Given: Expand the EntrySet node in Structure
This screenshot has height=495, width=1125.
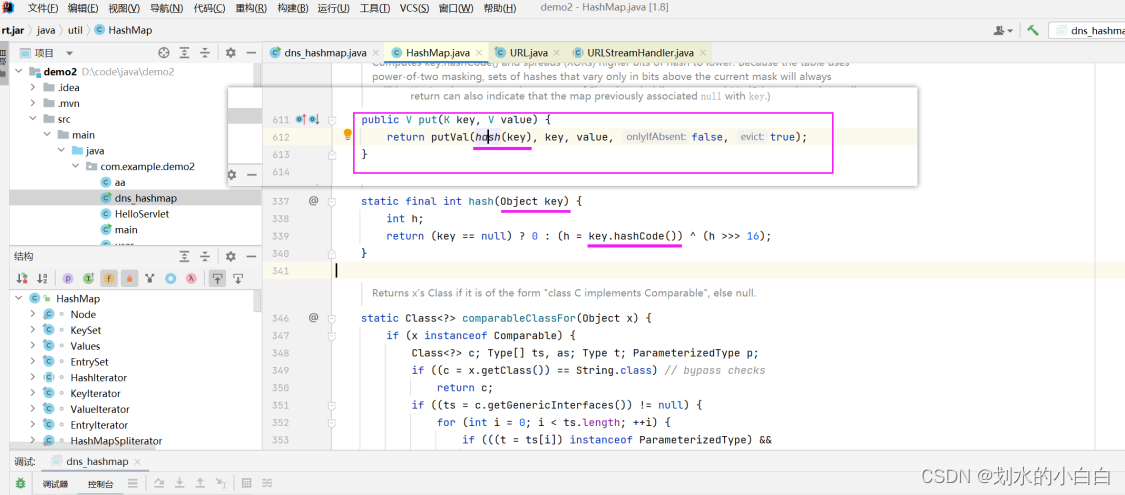Looking at the screenshot, I should (32, 362).
